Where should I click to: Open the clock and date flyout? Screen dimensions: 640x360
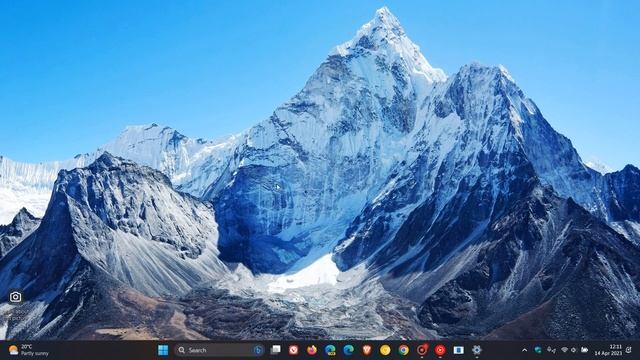(x=608, y=350)
